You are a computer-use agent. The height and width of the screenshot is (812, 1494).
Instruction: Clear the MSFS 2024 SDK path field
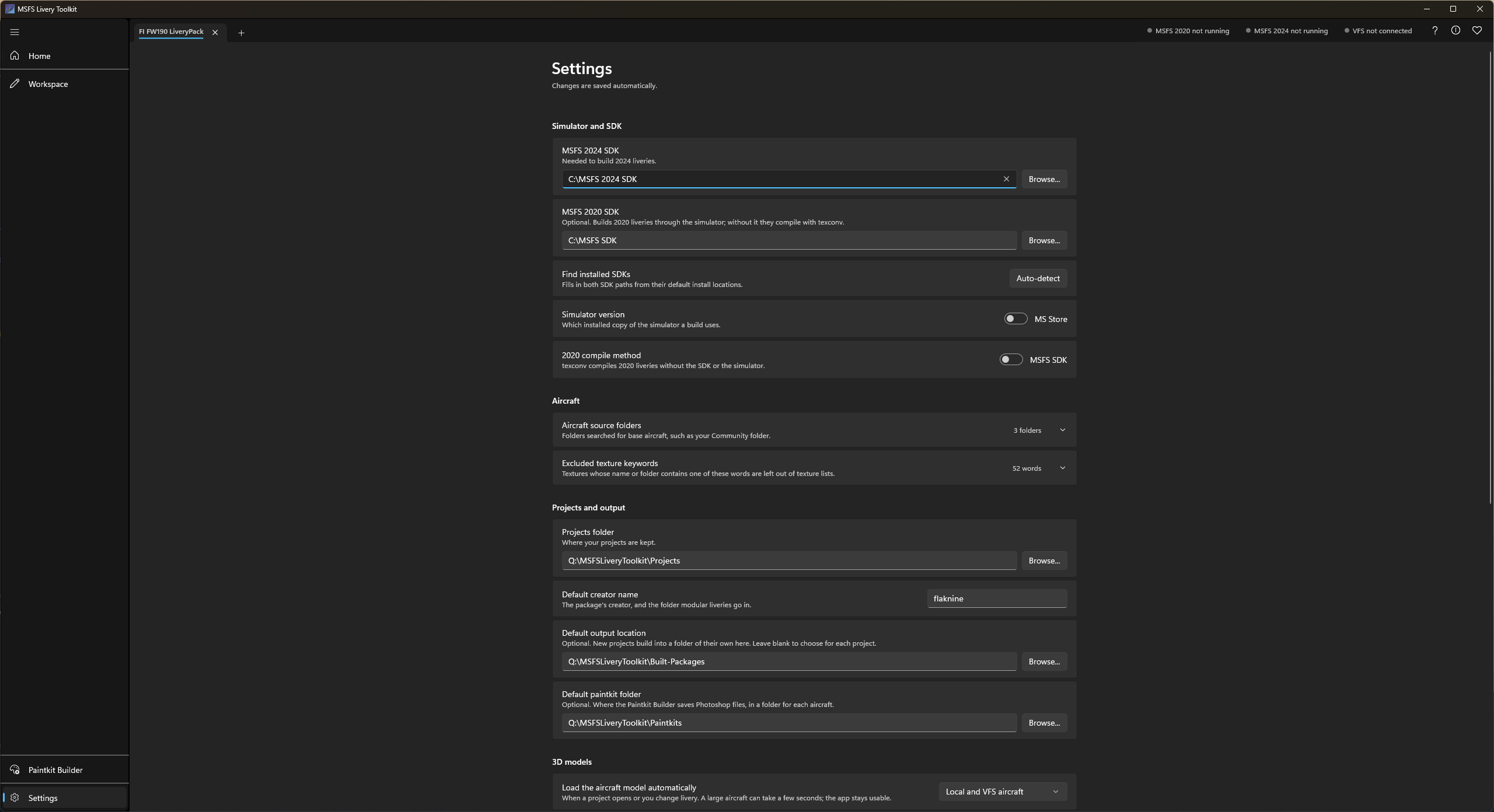(1006, 179)
